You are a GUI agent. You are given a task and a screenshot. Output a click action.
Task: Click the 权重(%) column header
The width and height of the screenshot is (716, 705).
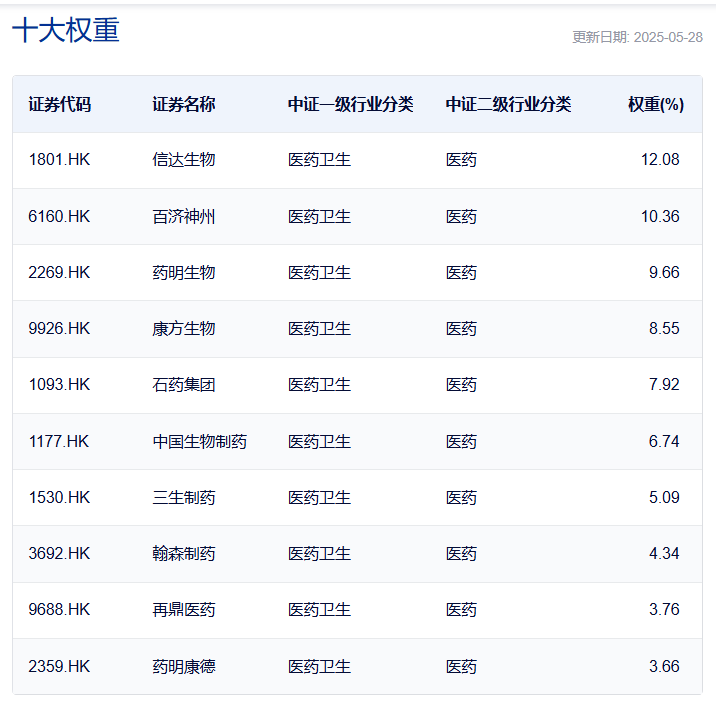(x=656, y=105)
